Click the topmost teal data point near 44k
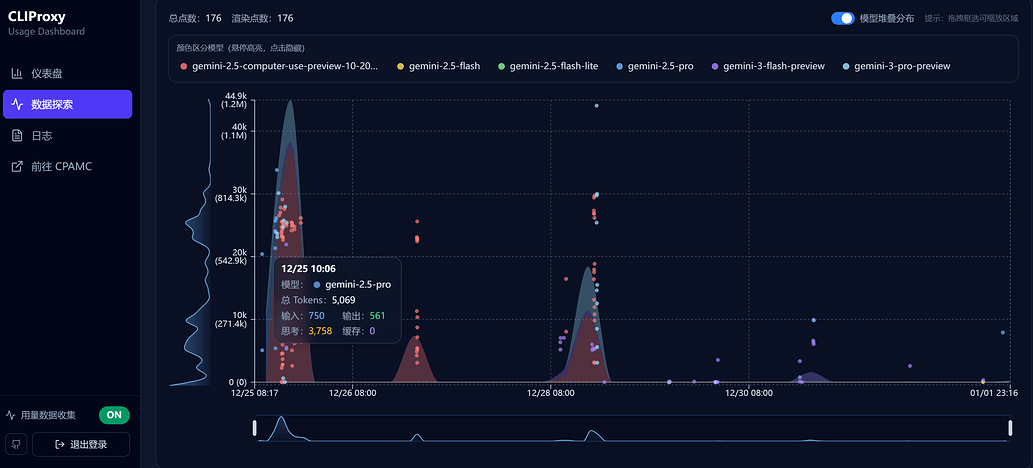The width and height of the screenshot is (1033, 468). (x=596, y=105)
